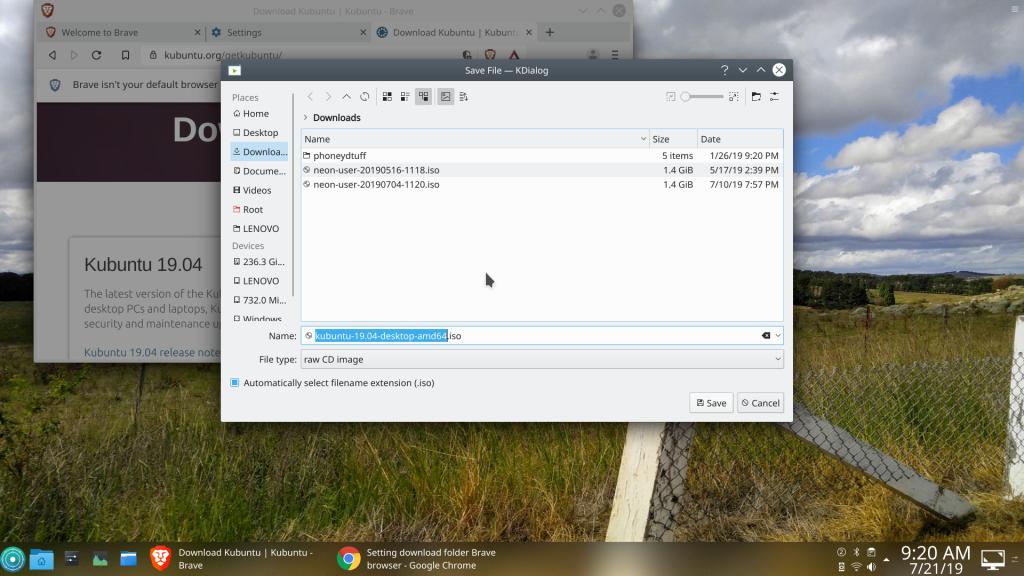The image size is (1024, 576).
Task: Select neon-user-20190704-1120.iso in the file list
Action: [x=376, y=185]
